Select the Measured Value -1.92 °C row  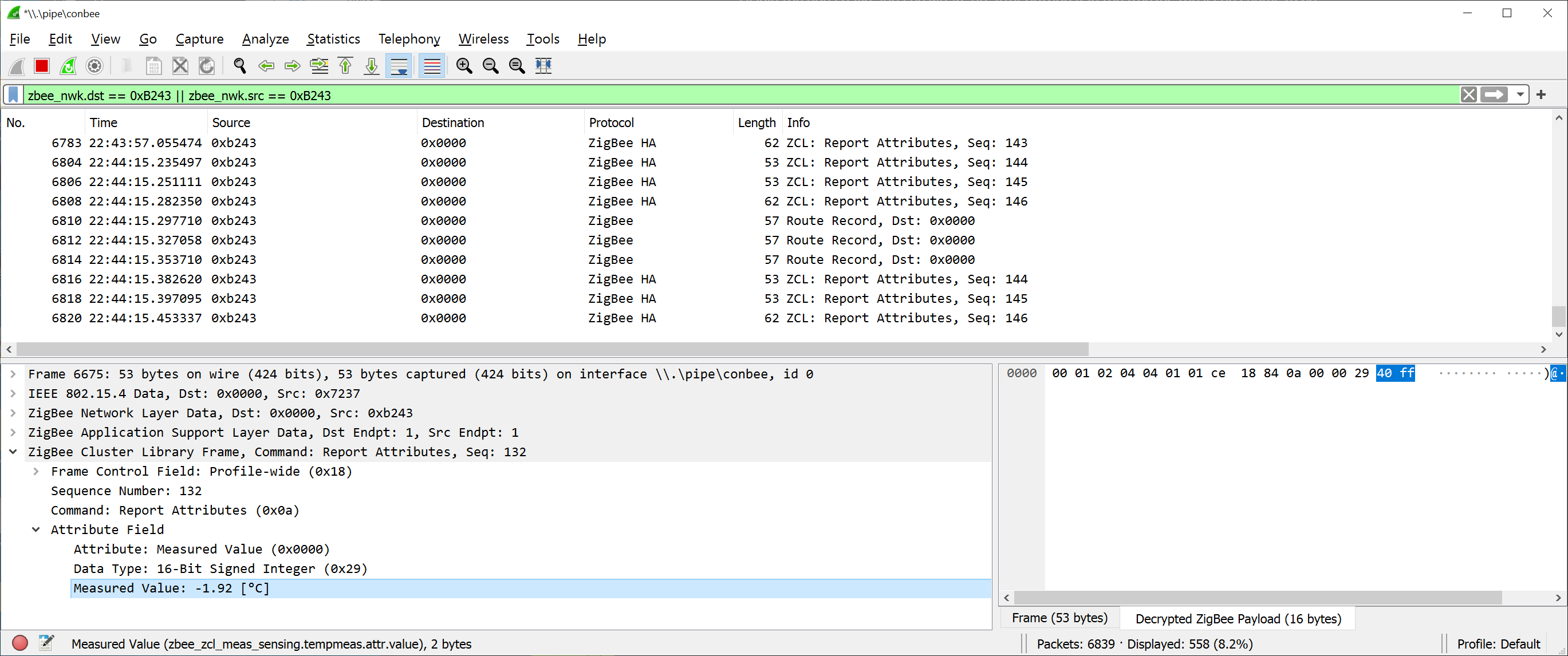(x=531, y=588)
